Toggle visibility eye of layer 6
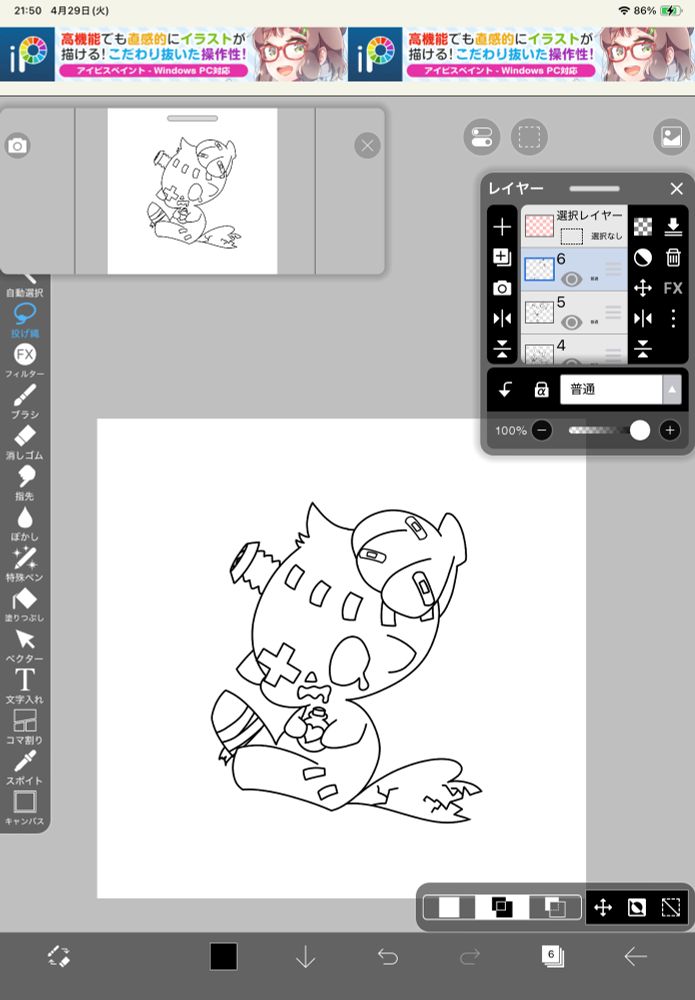The height and width of the screenshot is (1000, 695). pos(571,279)
